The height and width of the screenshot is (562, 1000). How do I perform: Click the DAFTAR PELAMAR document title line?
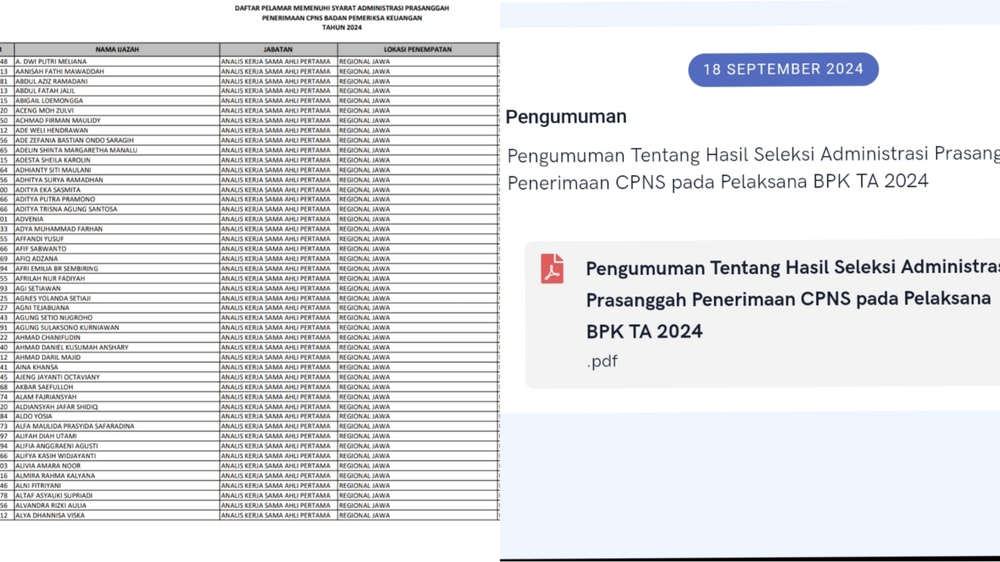click(342, 8)
